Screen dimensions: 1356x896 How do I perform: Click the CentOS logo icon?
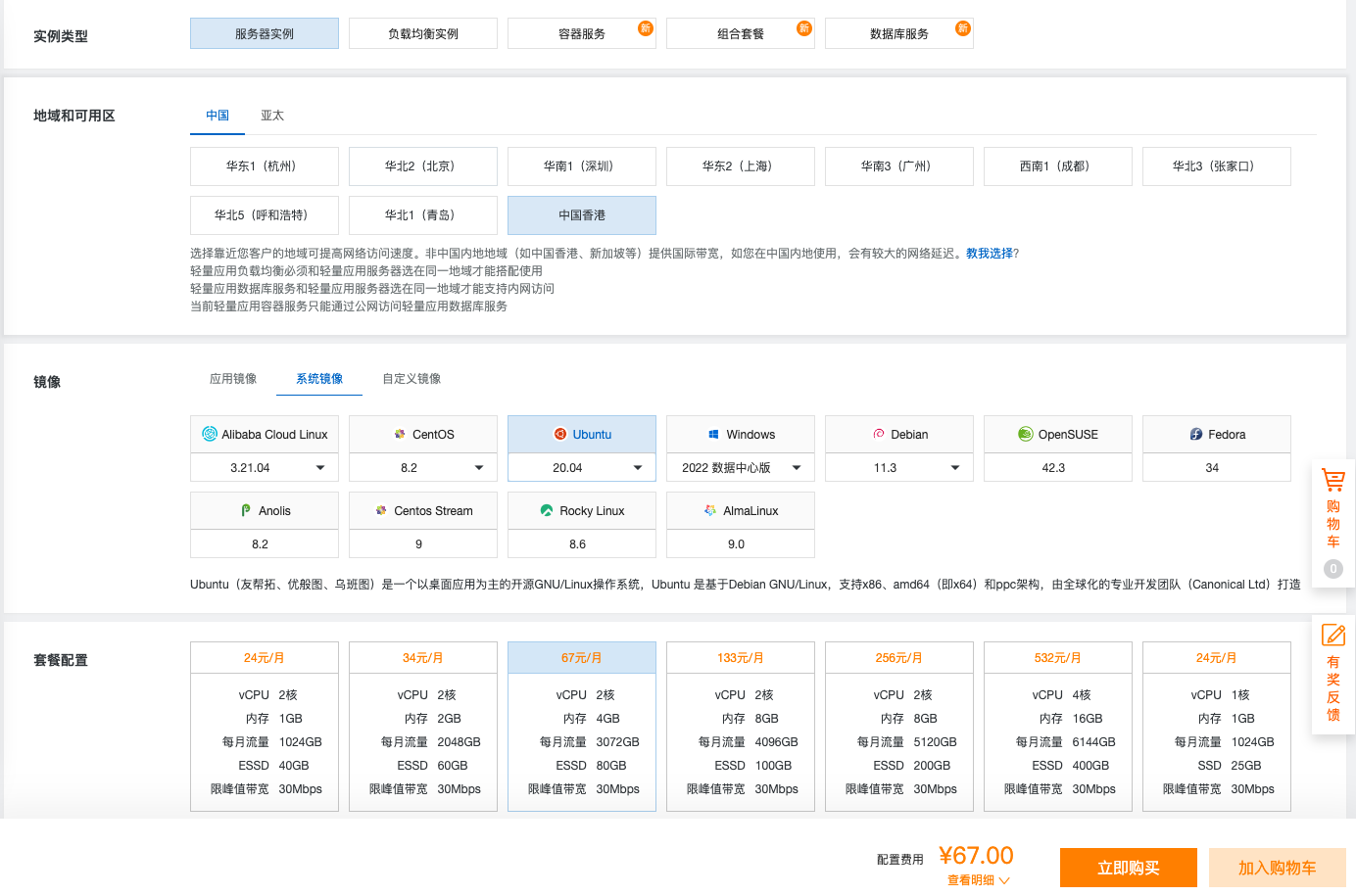(x=400, y=434)
